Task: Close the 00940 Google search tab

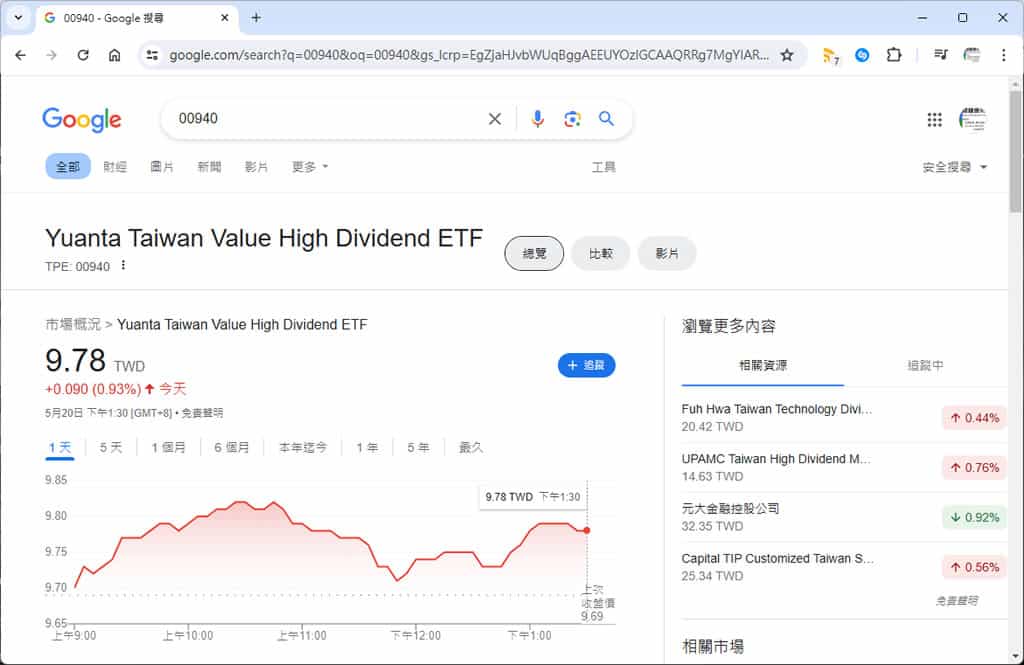Action: tap(225, 18)
